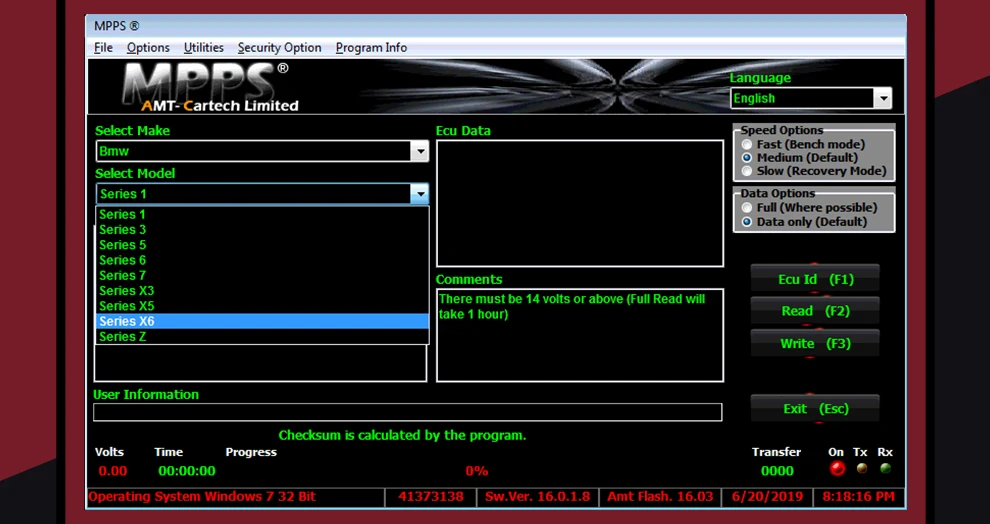The width and height of the screenshot is (990, 524).
Task: Open the Options menu
Action: (x=148, y=47)
